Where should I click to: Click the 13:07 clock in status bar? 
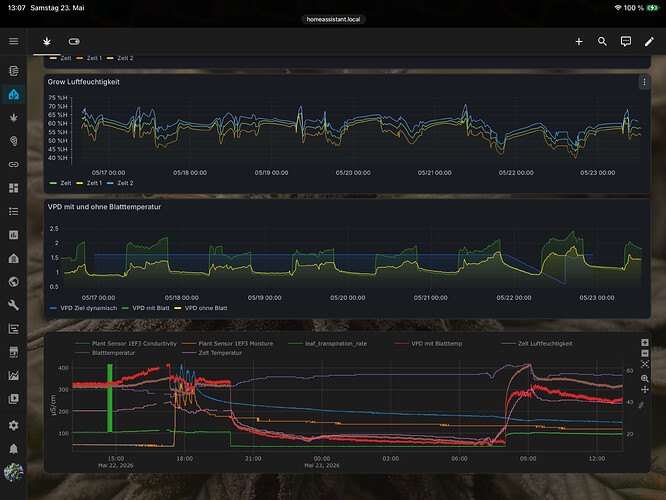coord(17,8)
